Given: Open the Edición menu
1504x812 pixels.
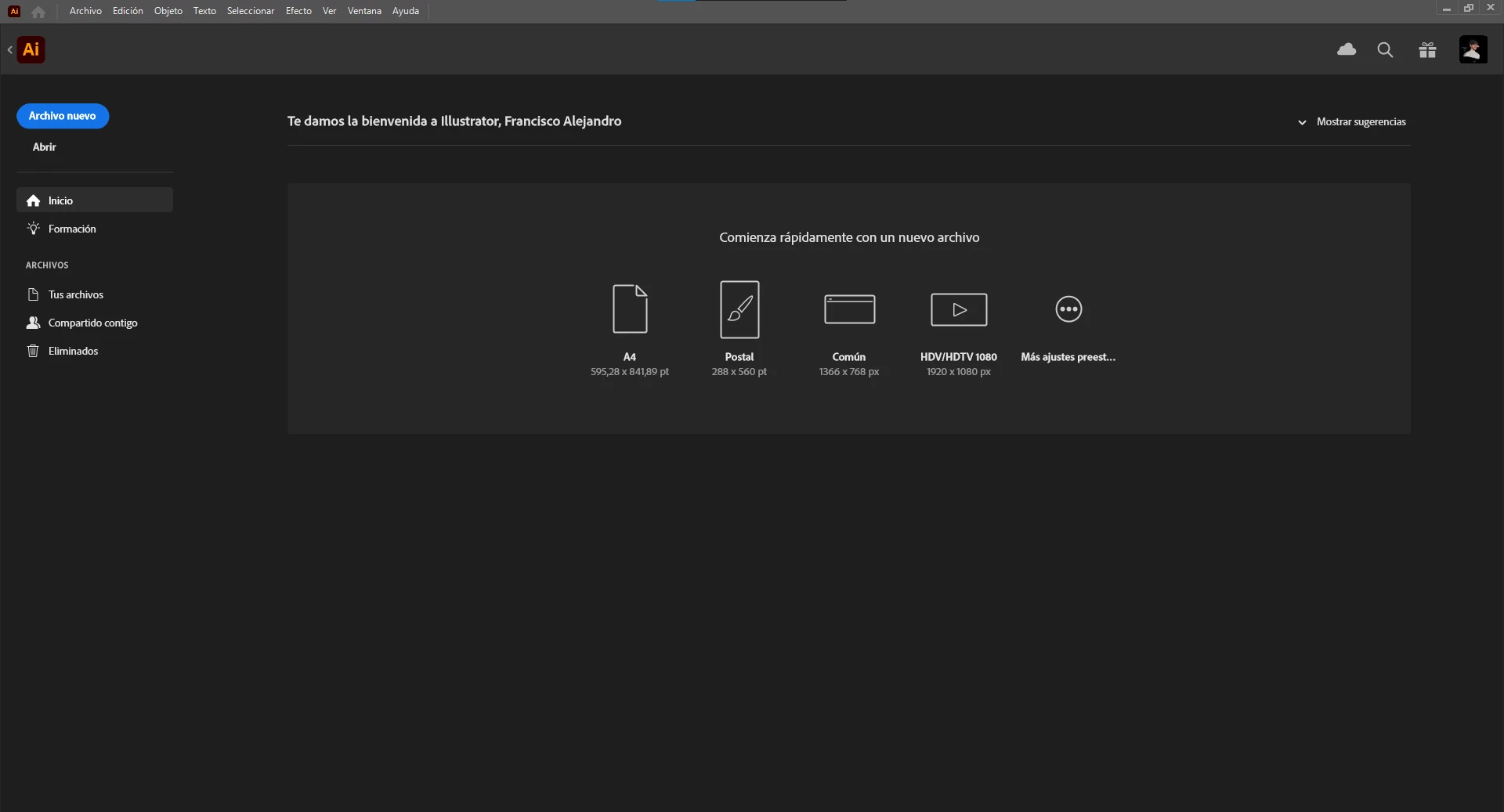Looking at the screenshot, I should point(128,11).
